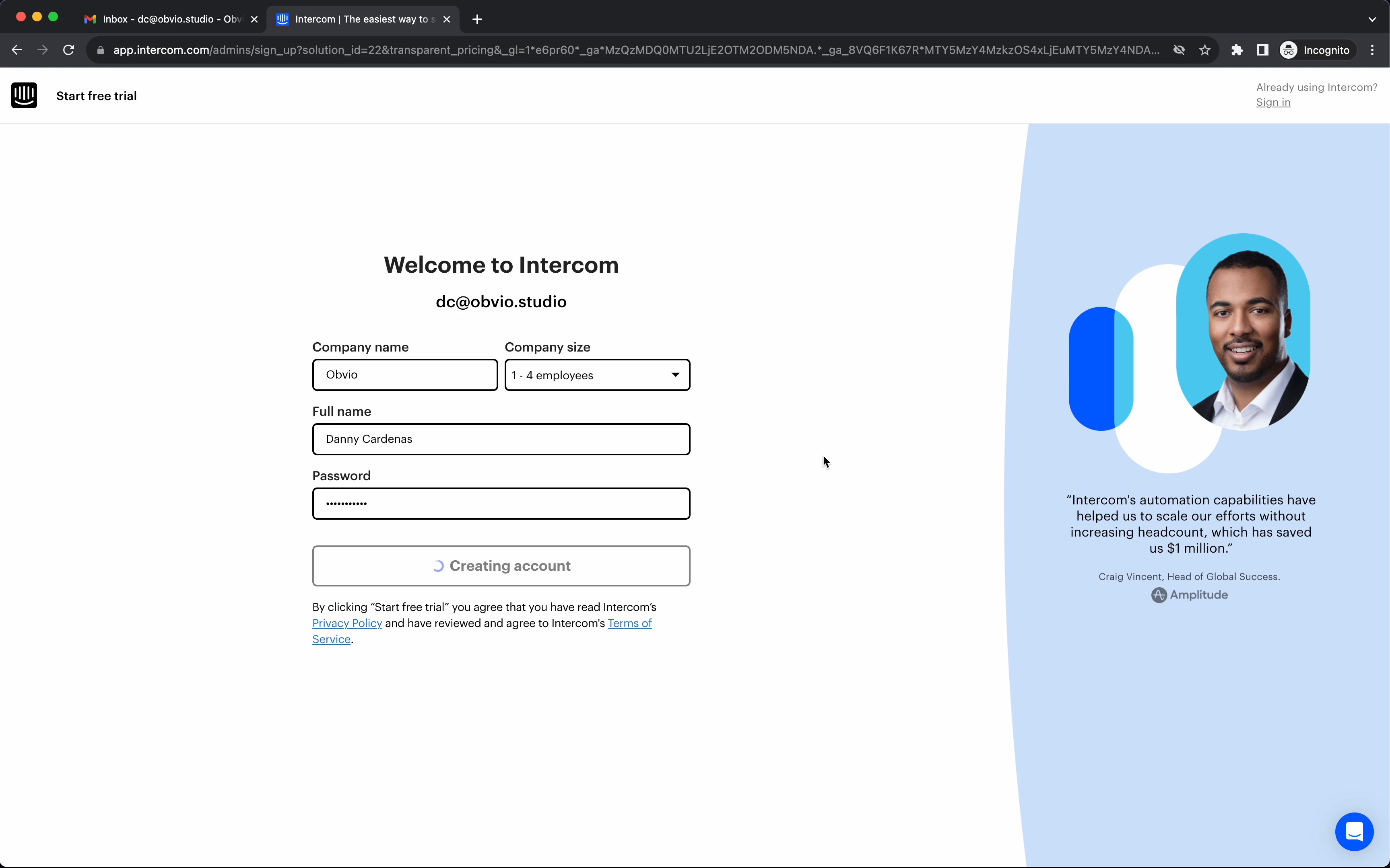
Task: Click the Creating account button
Action: (500, 566)
